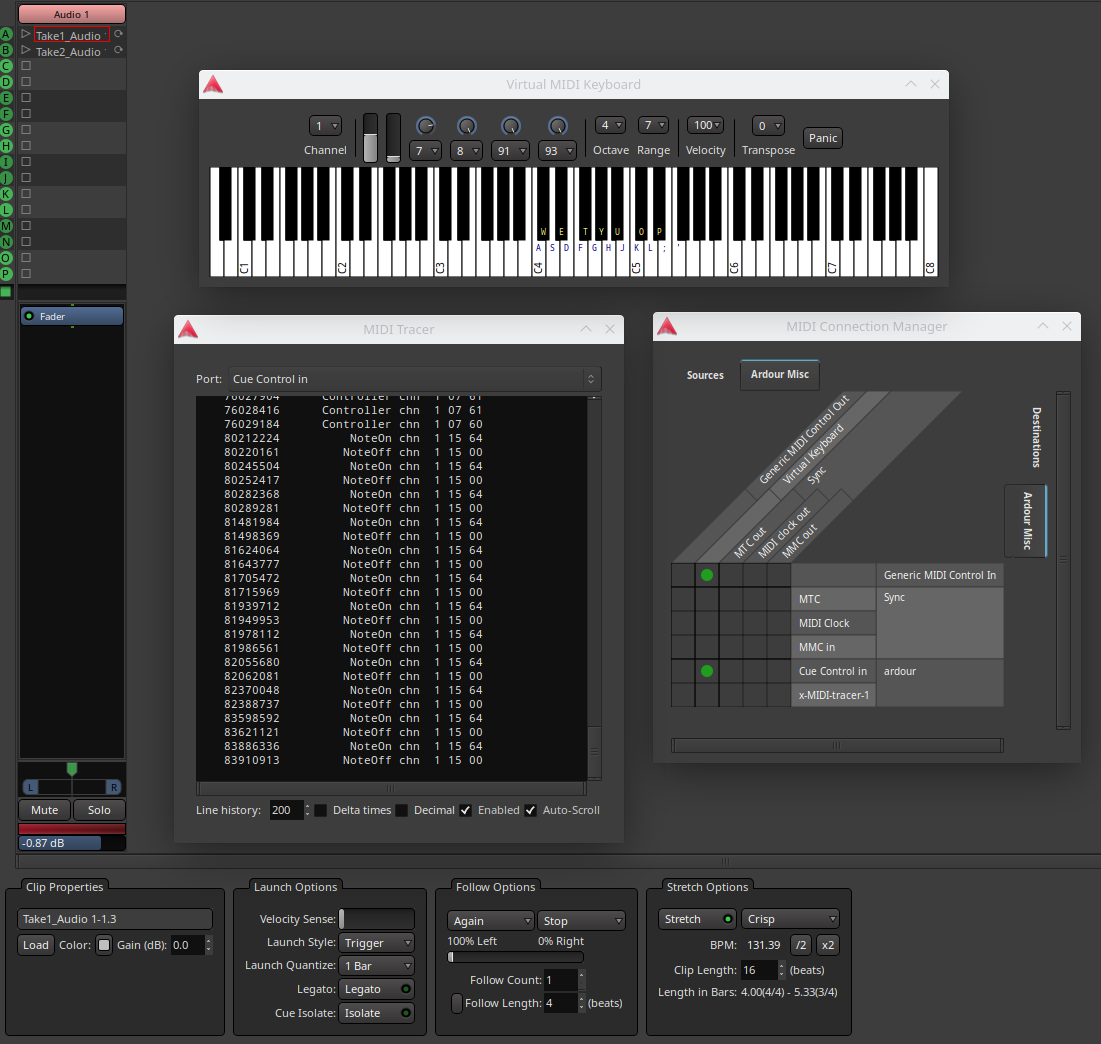Click the Fader processor's green LED
Viewport: 1101px width, 1044px height.
pyautogui.click(x=29, y=316)
